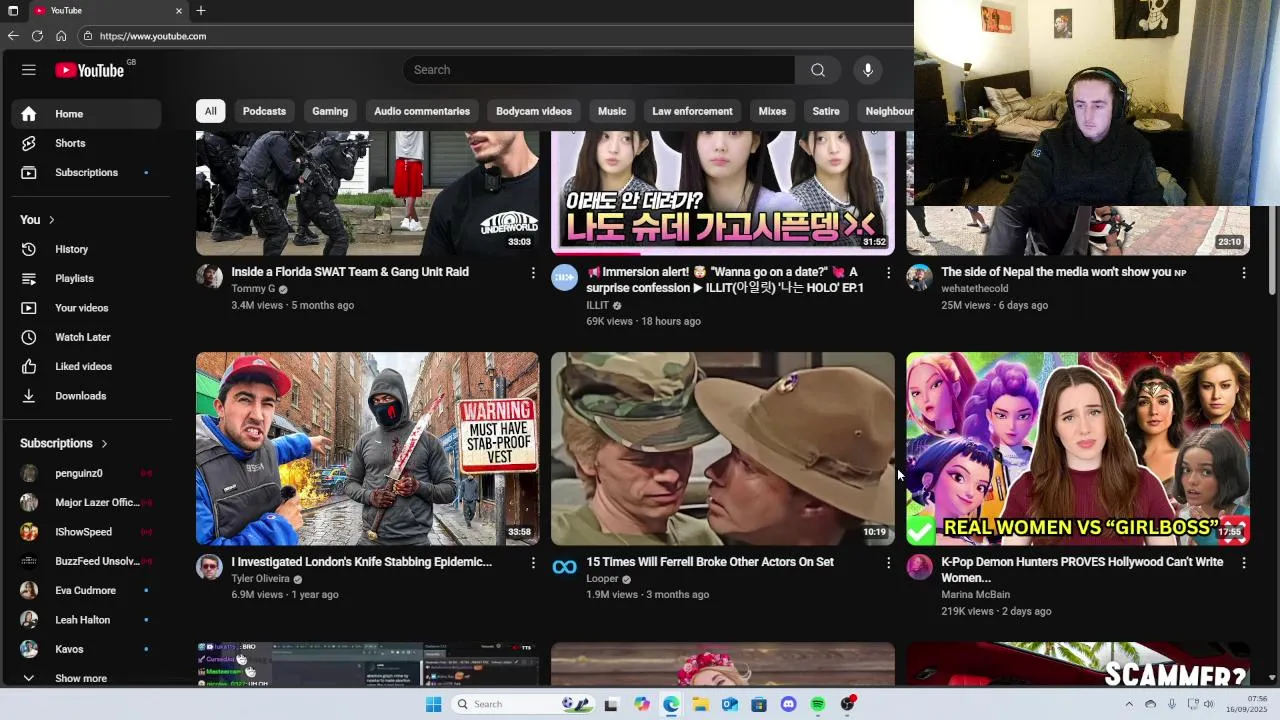Screen dimensions: 1280x720
Task: Click the browser home button
Action: click(x=61, y=36)
